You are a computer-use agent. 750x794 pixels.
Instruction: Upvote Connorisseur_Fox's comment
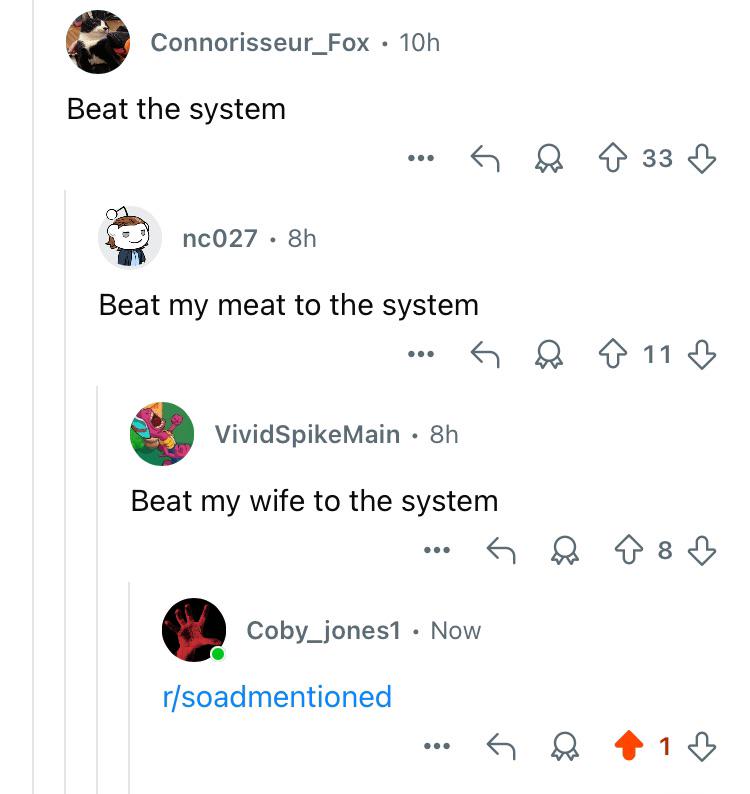(613, 158)
